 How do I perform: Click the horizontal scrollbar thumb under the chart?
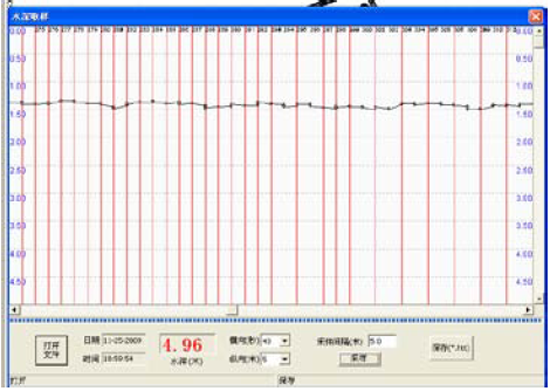pos(232,310)
